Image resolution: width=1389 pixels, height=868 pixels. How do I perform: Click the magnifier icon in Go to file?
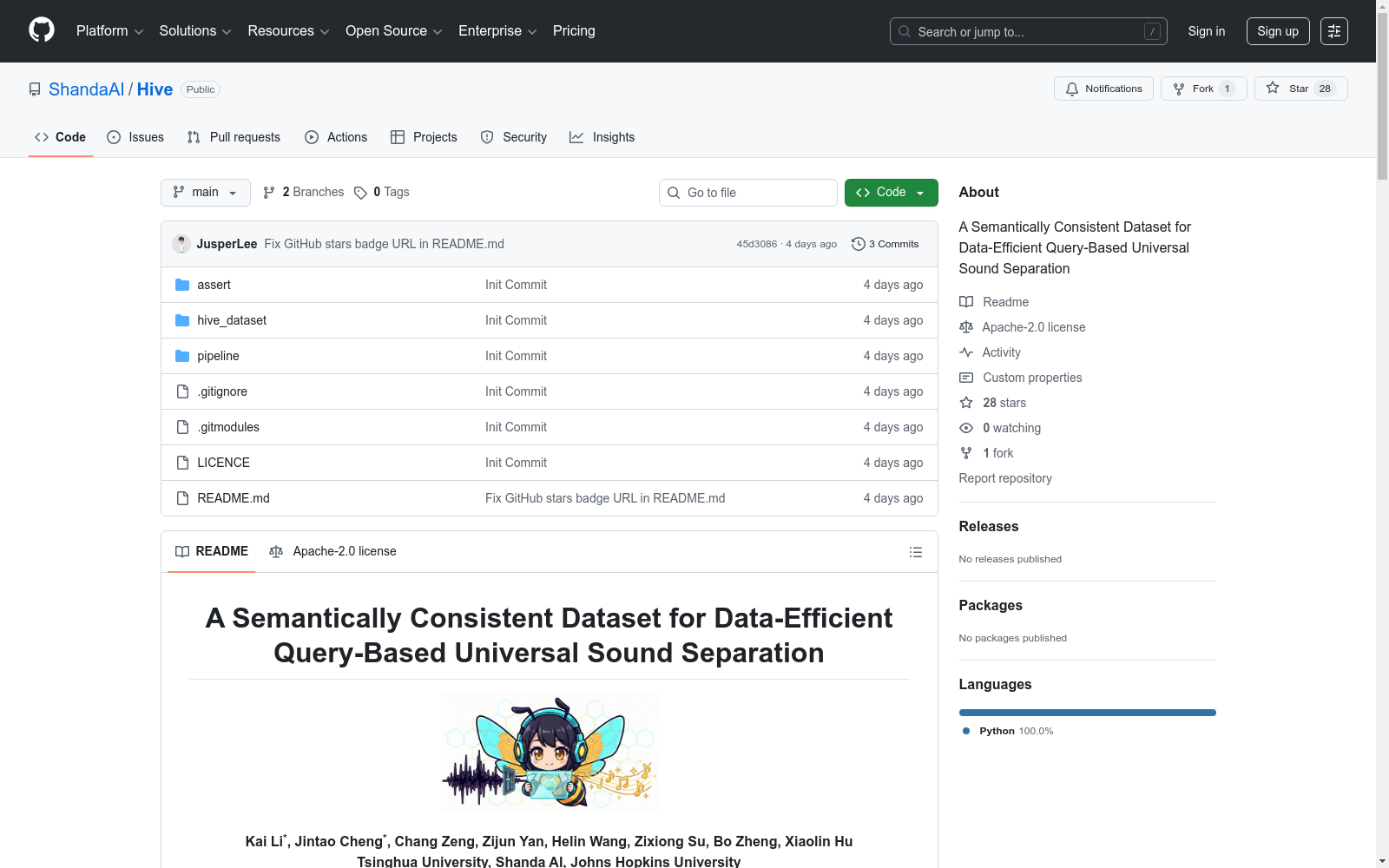tap(674, 193)
